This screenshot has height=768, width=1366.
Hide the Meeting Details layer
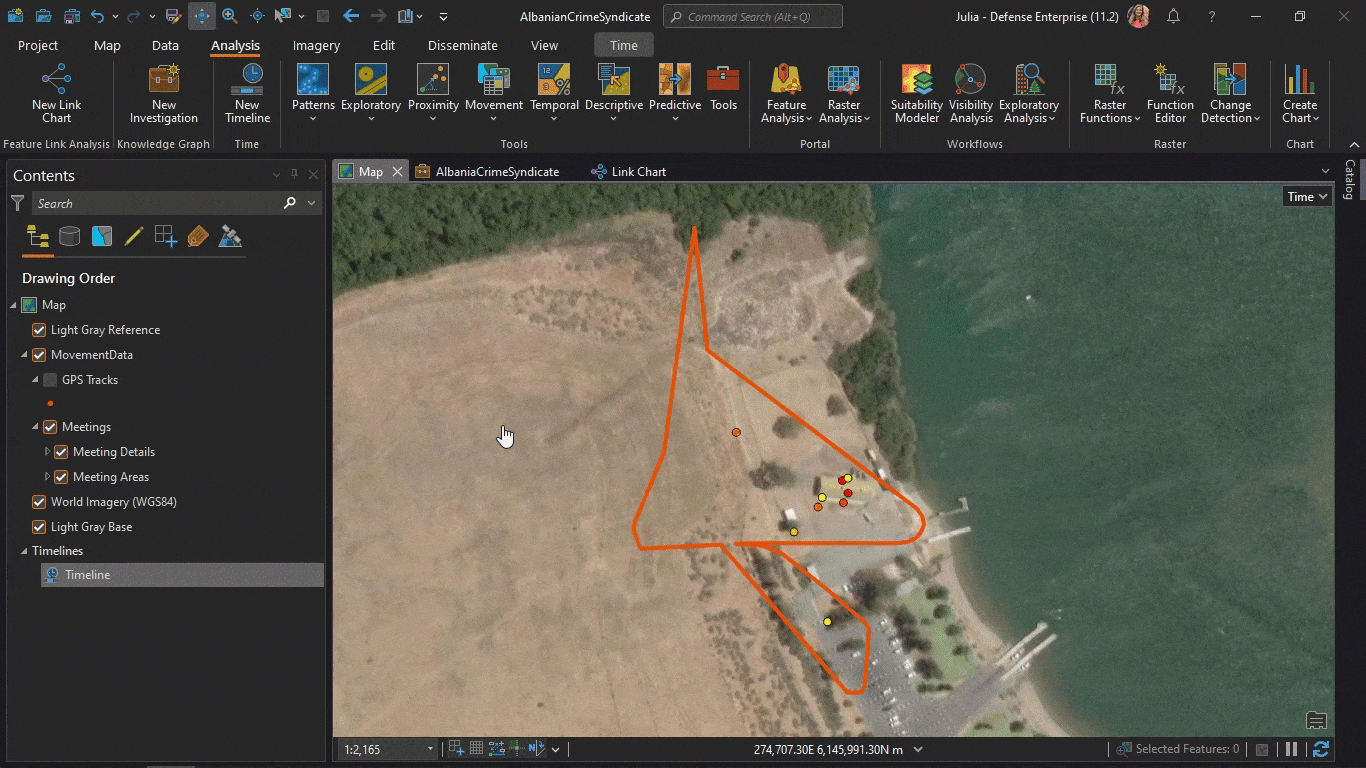61,452
